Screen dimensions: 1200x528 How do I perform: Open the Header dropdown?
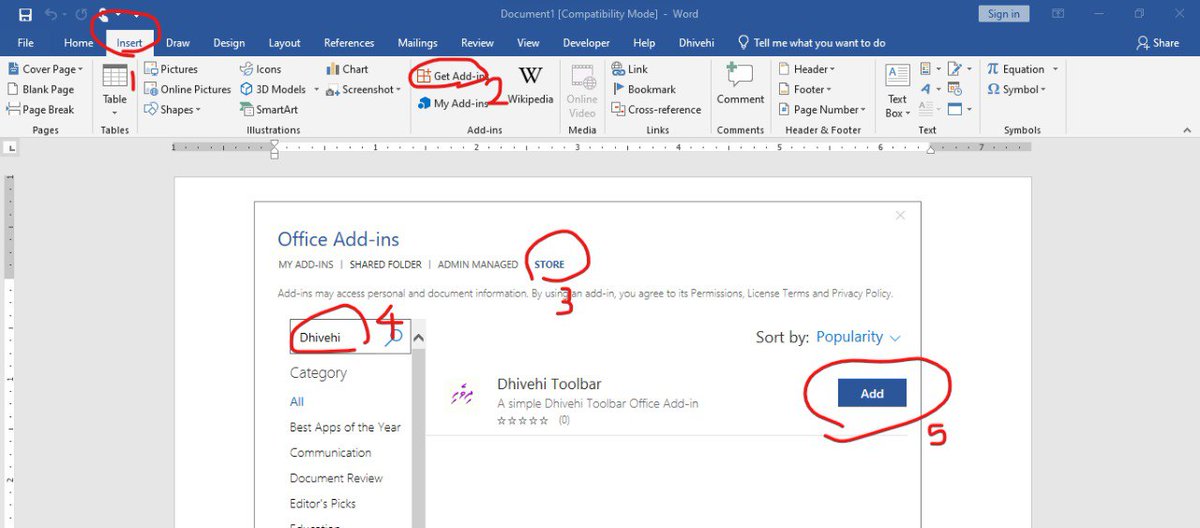point(806,69)
